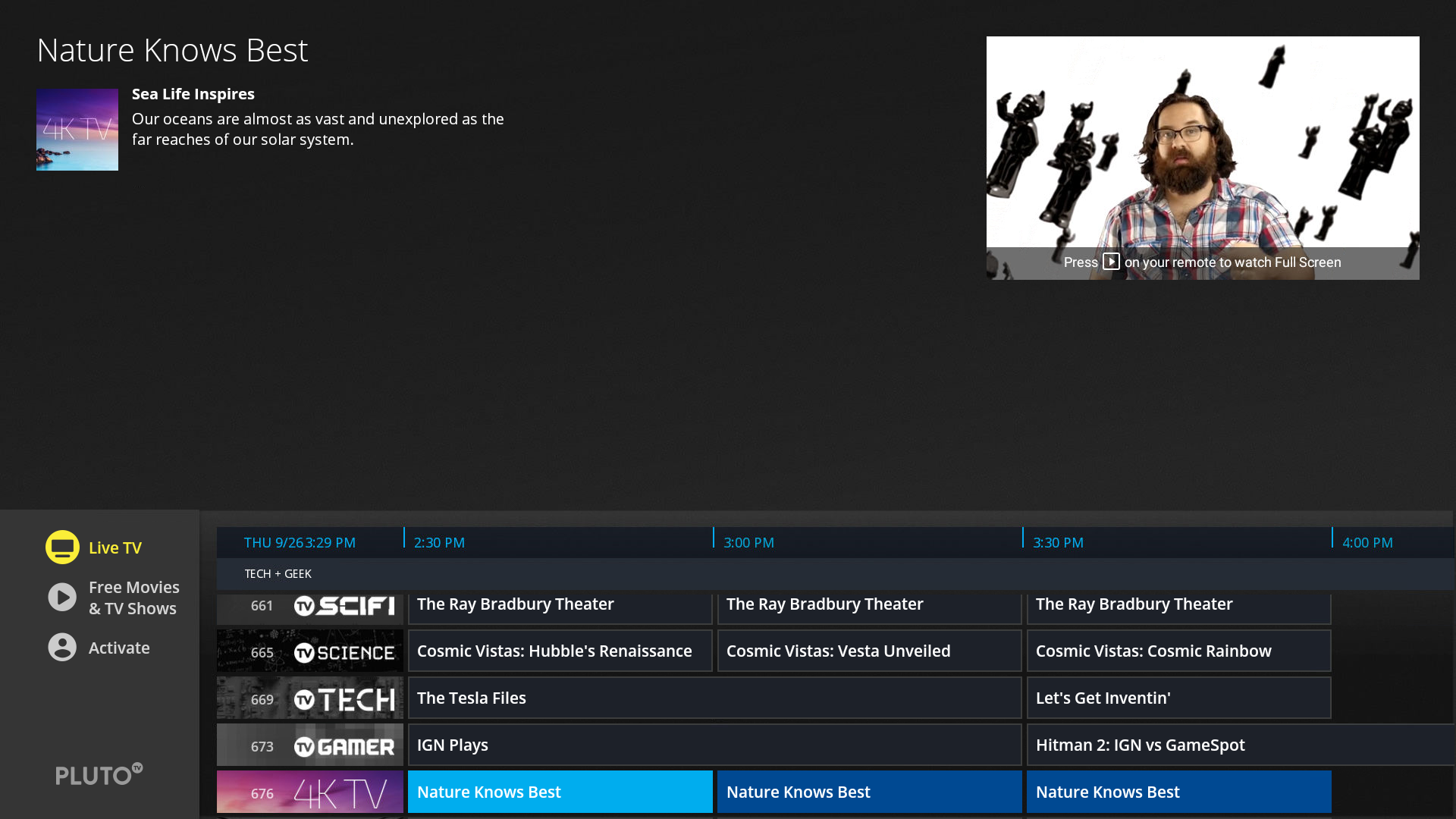The image size is (1456, 819).
Task: Select Nature Knows Best at 3:00 PM
Action: pyautogui.click(x=870, y=792)
